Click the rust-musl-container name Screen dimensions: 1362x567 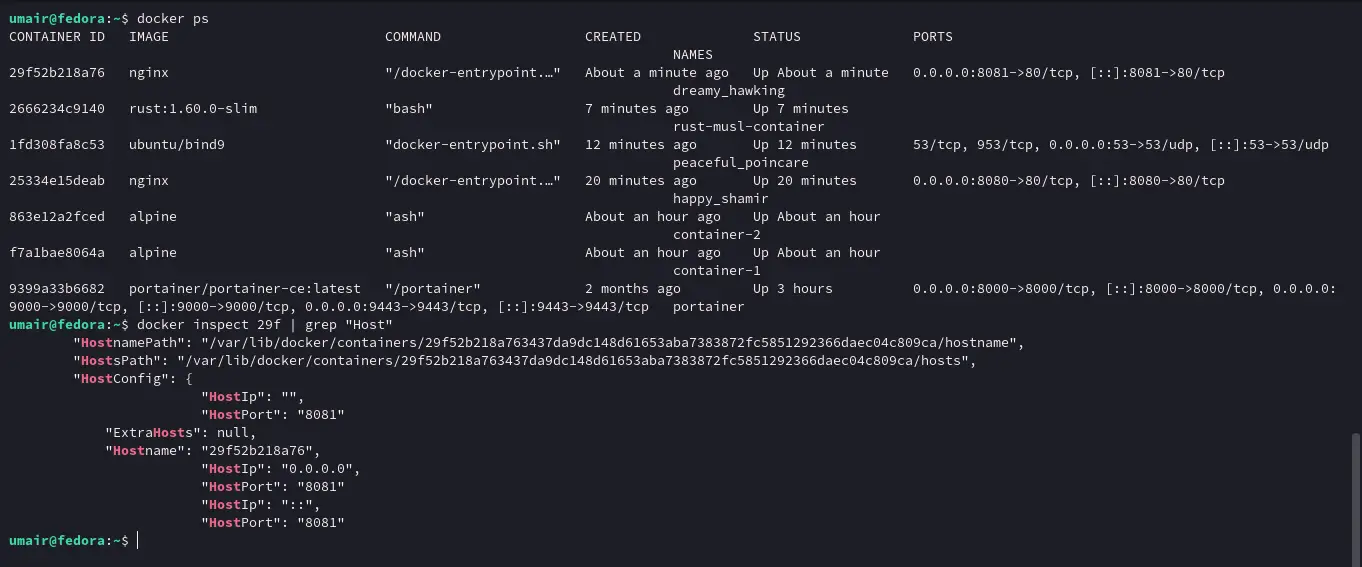tap(749, 127)
